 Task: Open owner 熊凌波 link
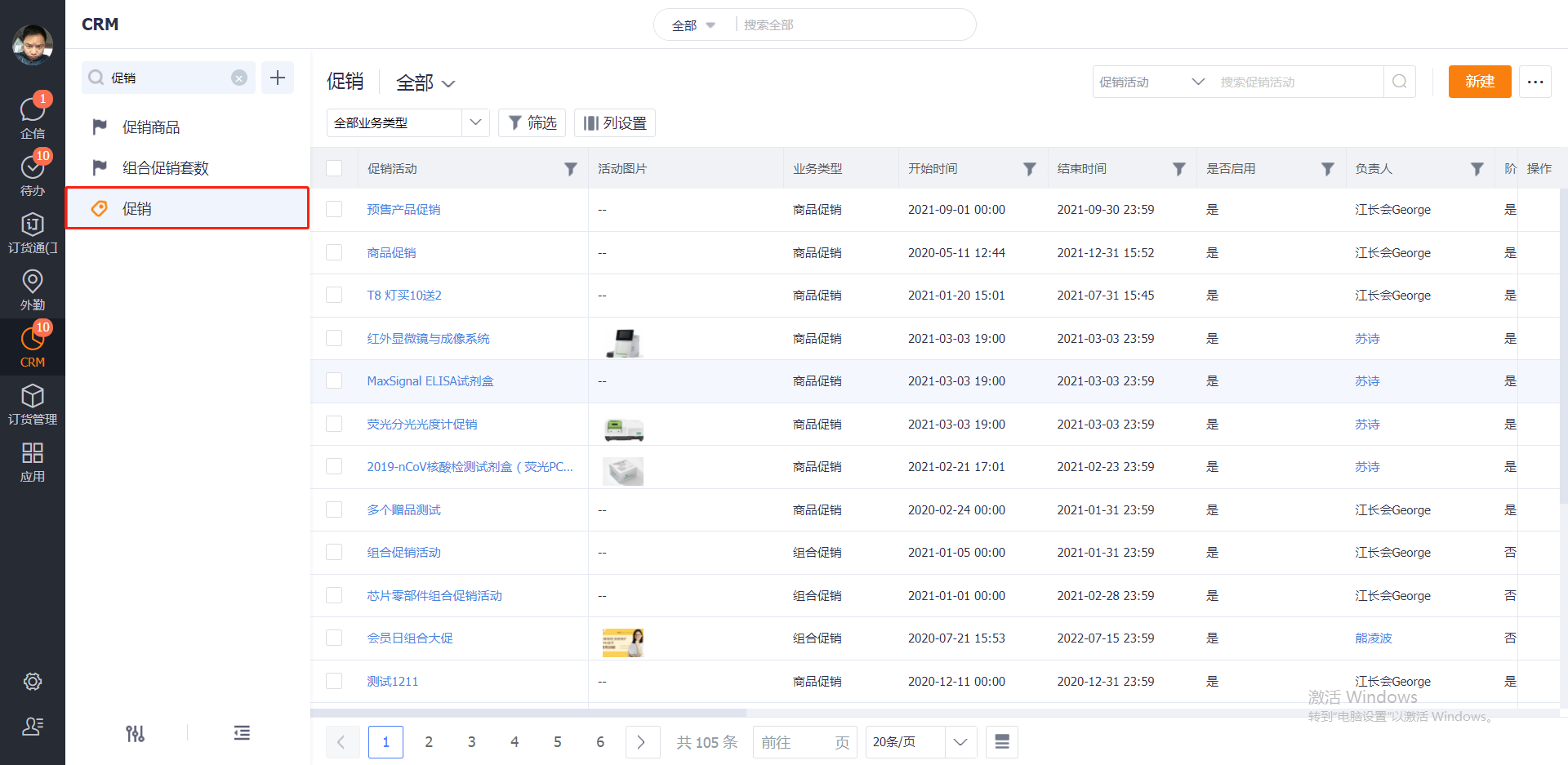pyautogui.click(x=1373, y=638)
